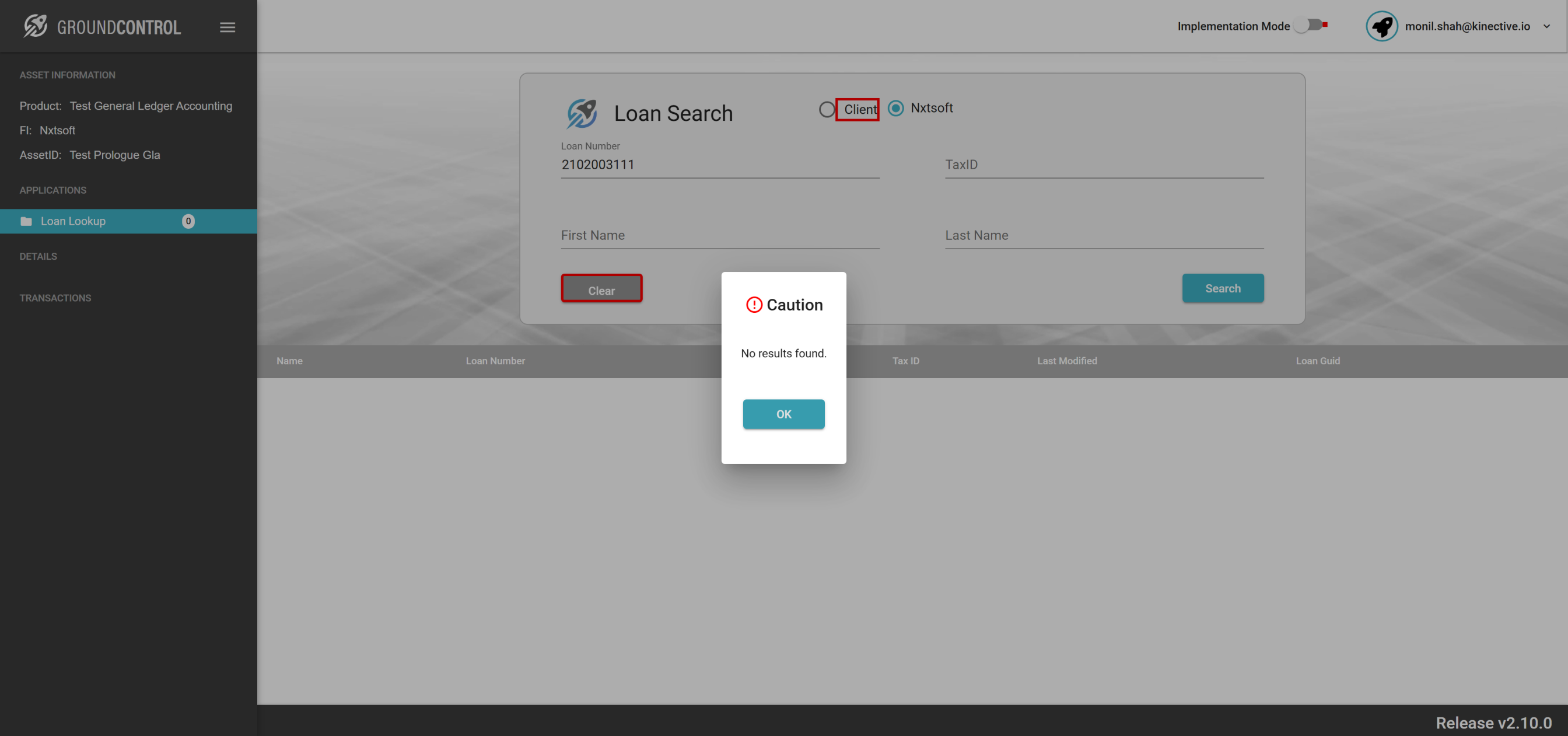Focus the TaxID input field
The height and width of the screenshot is (736, 1568).
coord(1104,165)
